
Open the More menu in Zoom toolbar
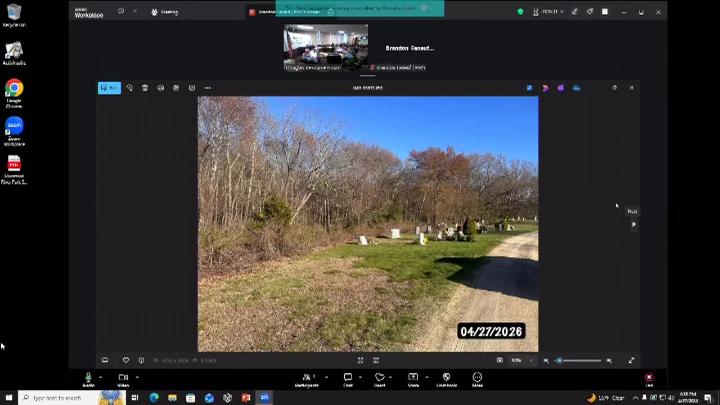(x=477, y=378)
